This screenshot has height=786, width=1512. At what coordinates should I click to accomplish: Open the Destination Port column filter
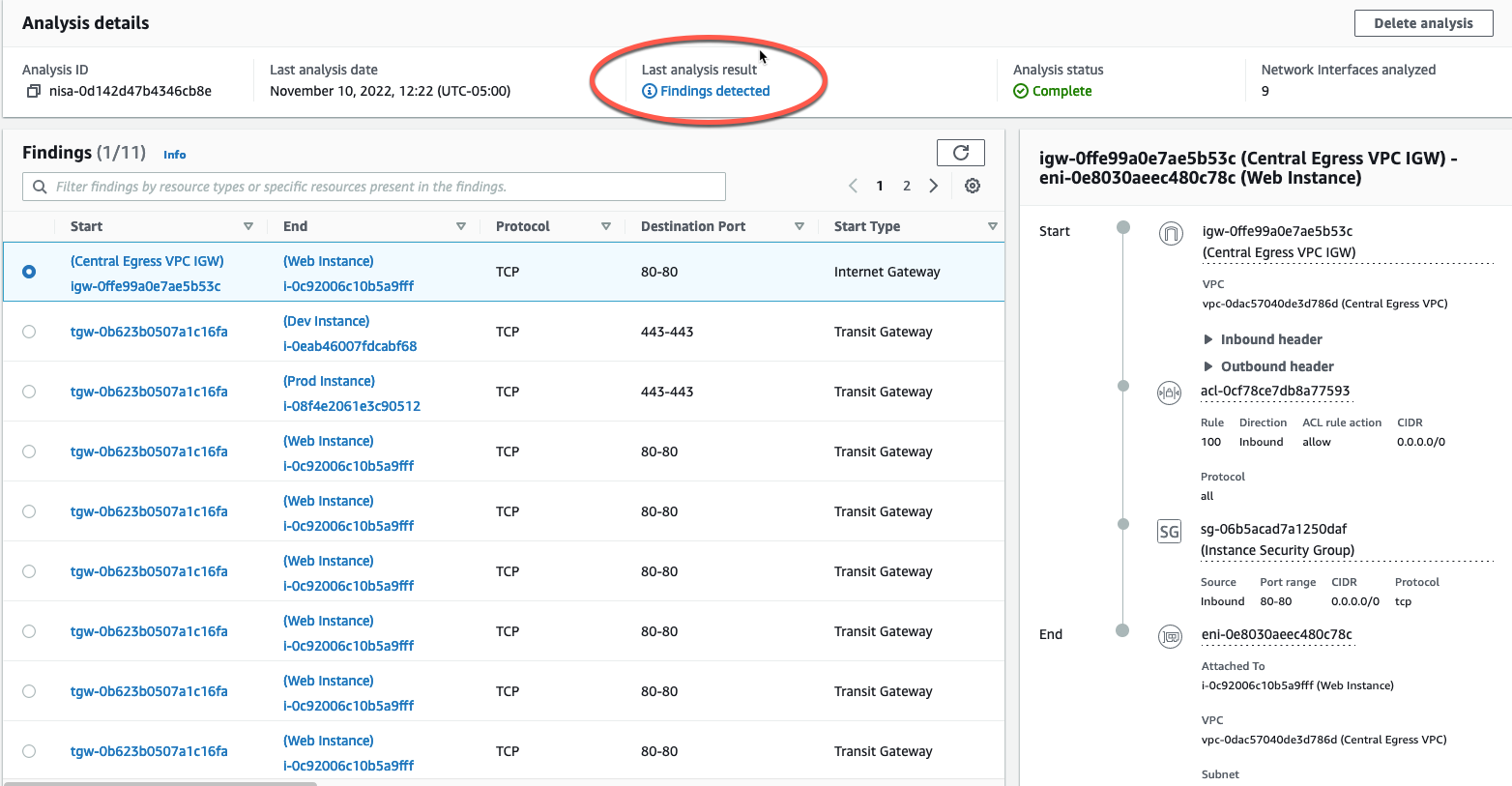800,225
